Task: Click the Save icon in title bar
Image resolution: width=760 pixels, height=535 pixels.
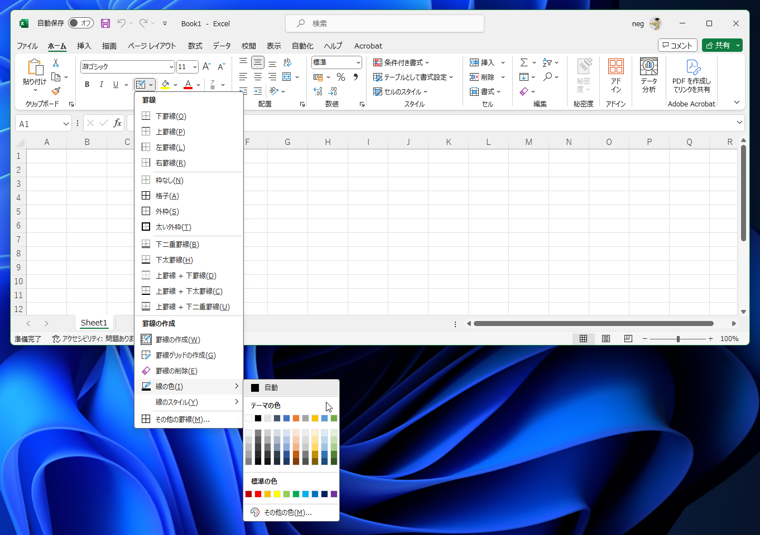Action: [x=105, y=23]
